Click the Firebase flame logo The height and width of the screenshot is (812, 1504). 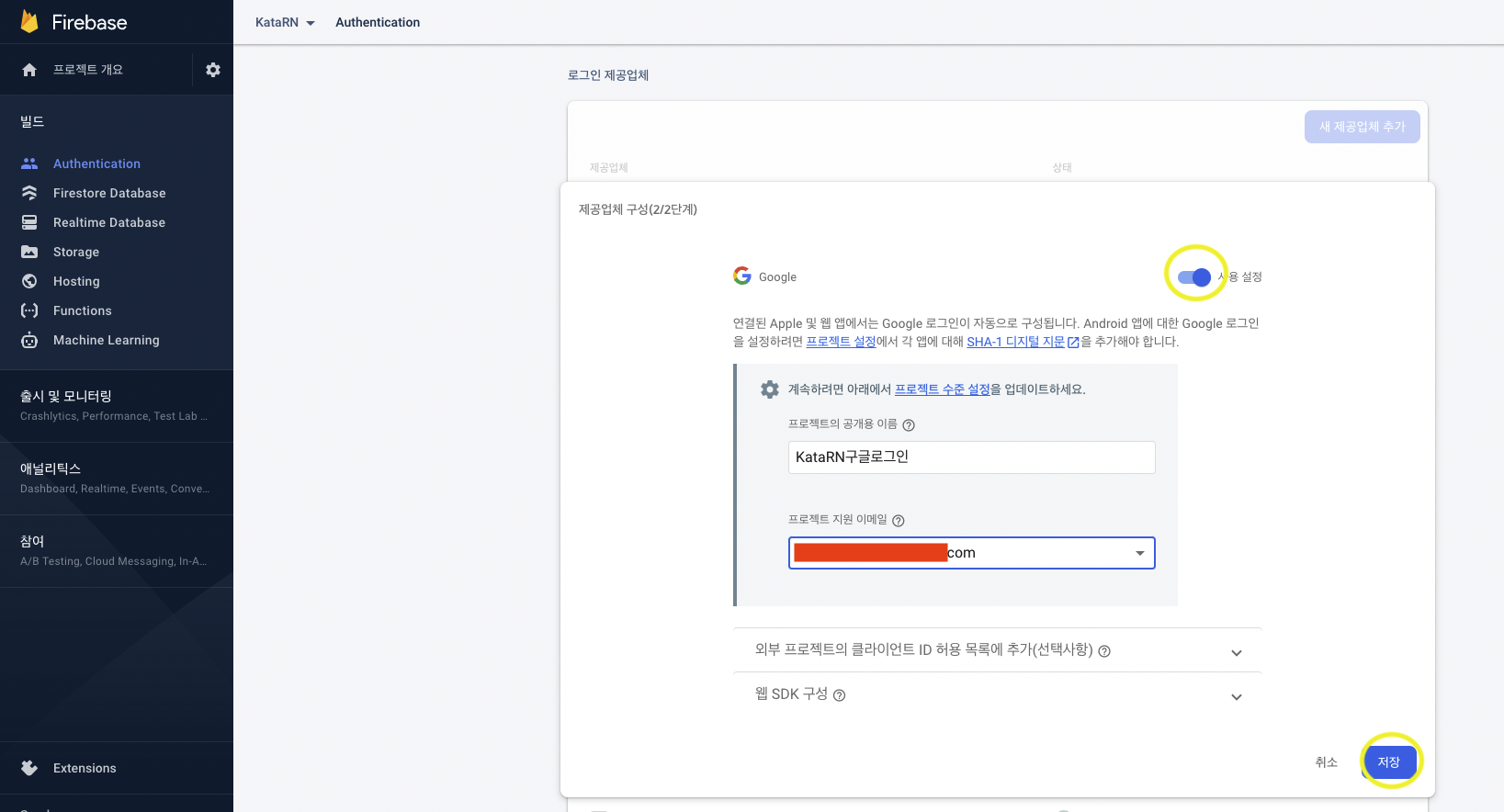tap(29, 22)
